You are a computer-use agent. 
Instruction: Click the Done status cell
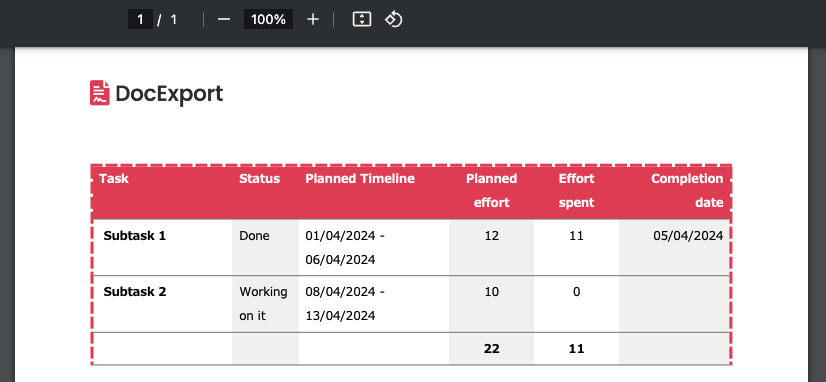(266, 247)
